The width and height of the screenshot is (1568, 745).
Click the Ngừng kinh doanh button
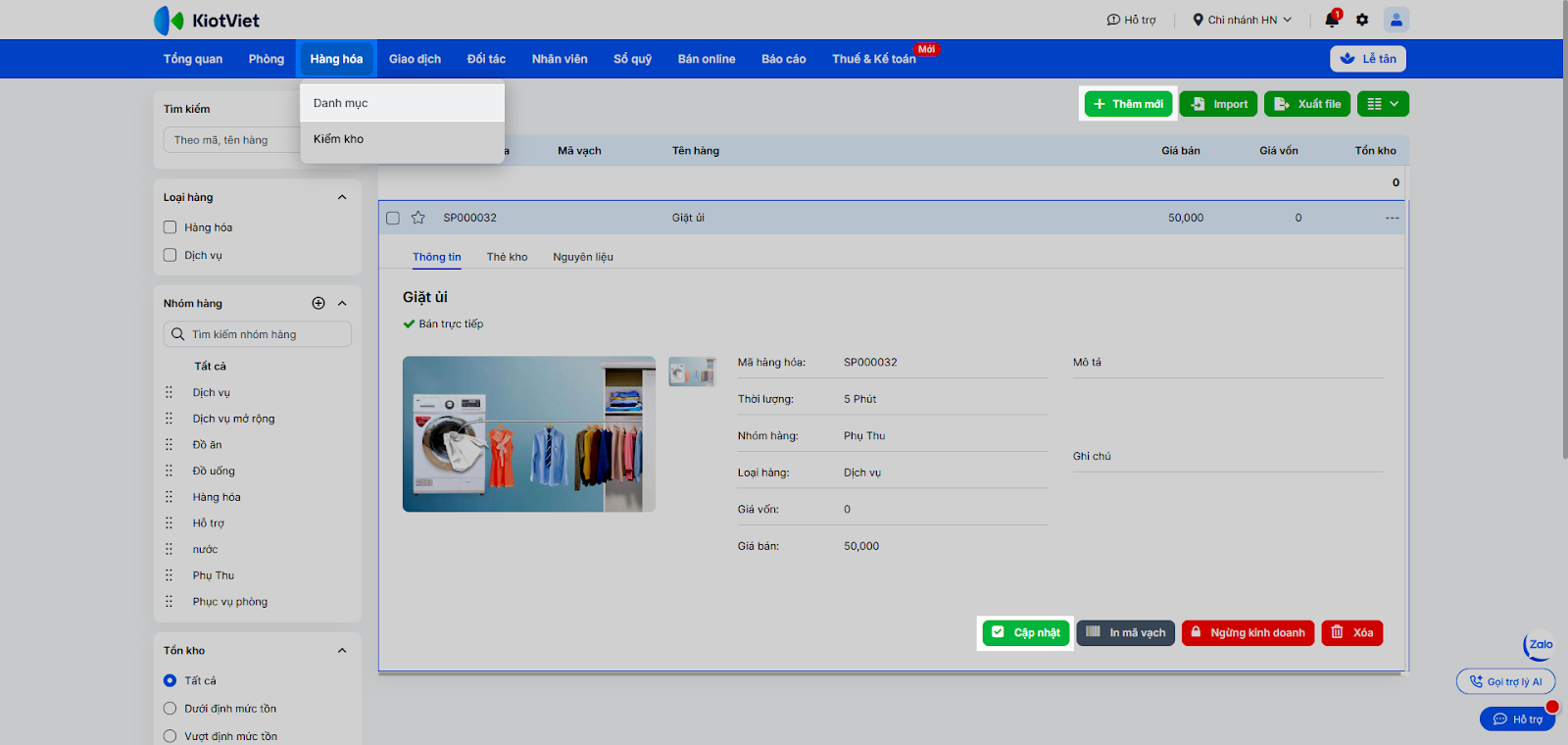(x=1249, y=633)
